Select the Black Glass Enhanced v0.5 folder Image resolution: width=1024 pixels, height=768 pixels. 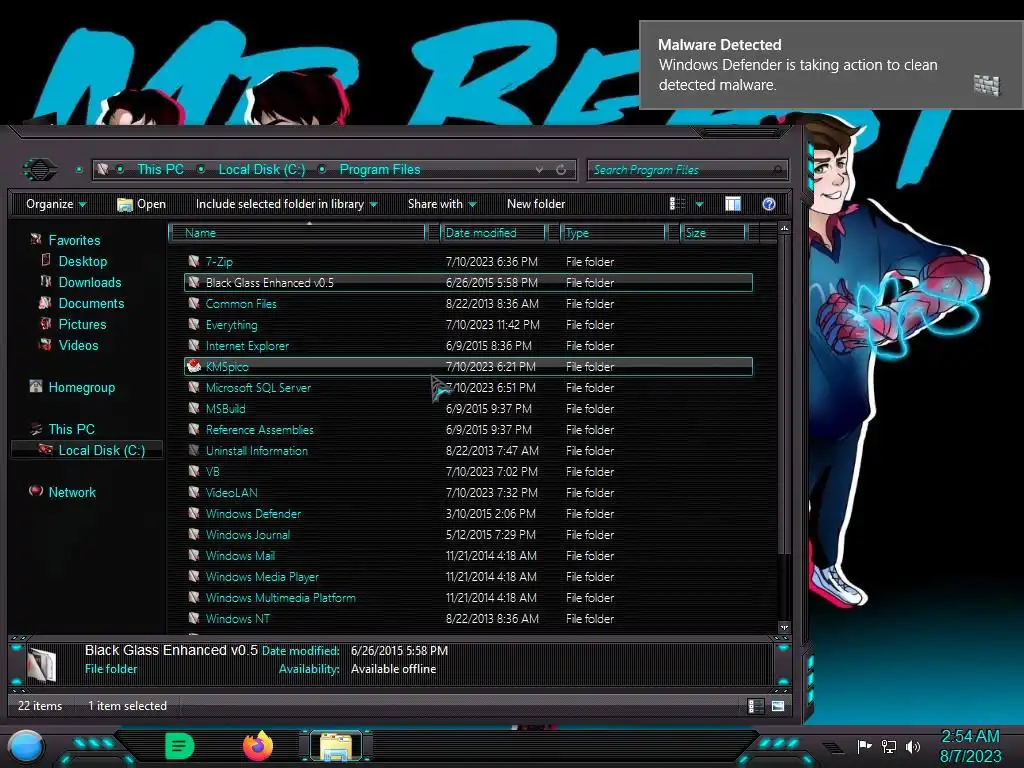pyautogui.click(x=468, y=282)
